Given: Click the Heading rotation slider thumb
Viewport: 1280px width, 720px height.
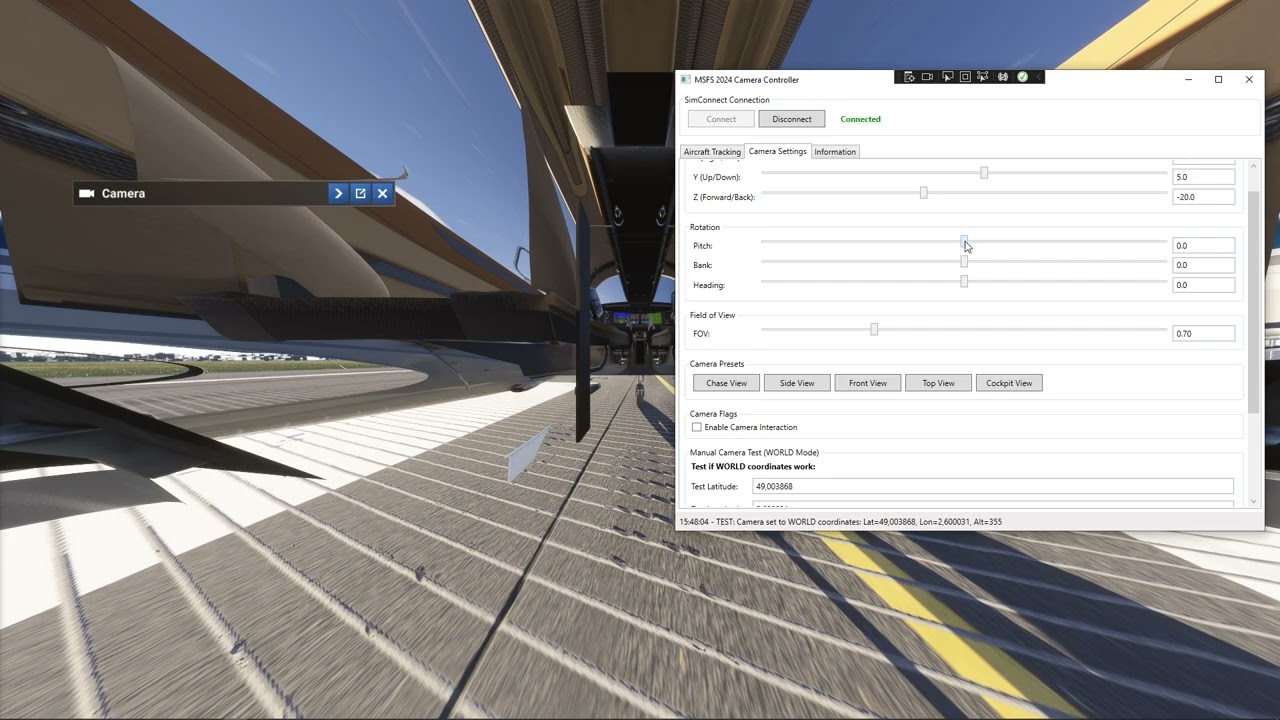Looking at the screenshot, I should [x=964, y=281].
